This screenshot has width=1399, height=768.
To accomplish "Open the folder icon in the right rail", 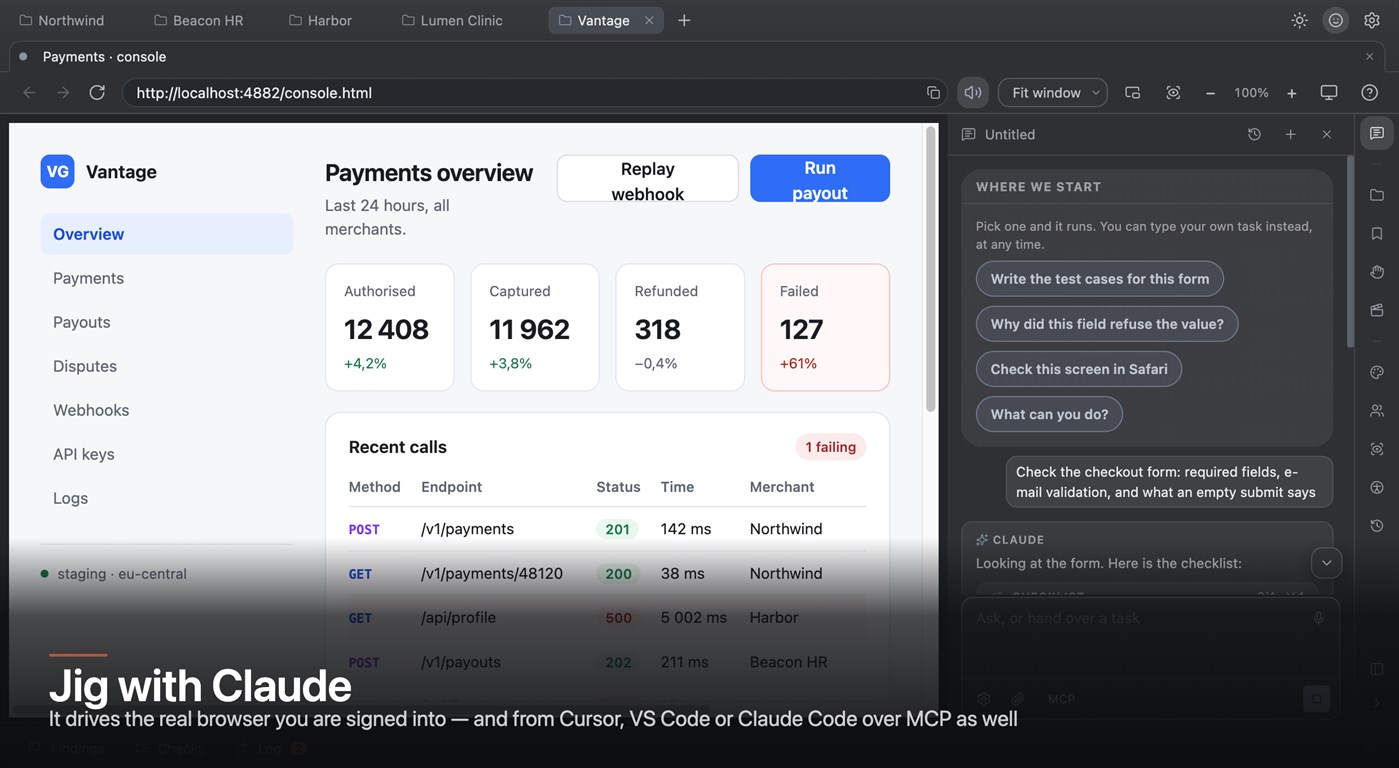I will click(x=1377, y=195).
